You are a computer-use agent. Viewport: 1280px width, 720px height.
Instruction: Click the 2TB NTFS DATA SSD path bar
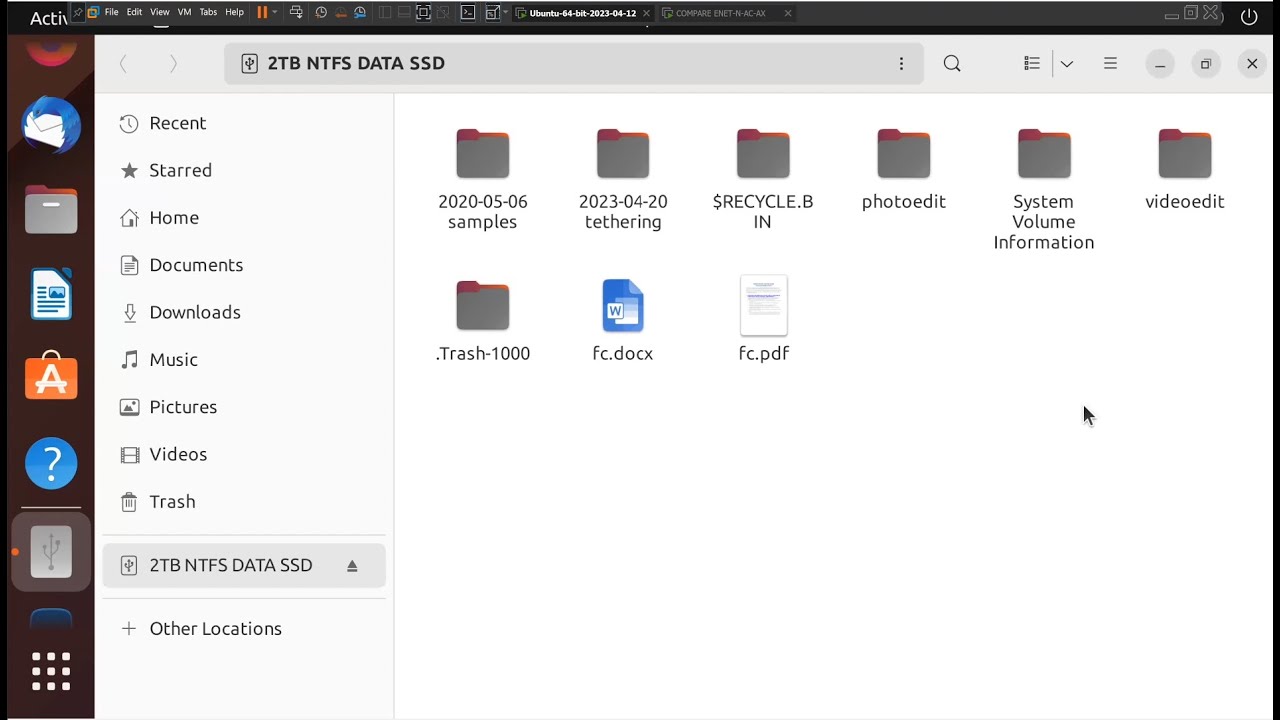[574, 63]
